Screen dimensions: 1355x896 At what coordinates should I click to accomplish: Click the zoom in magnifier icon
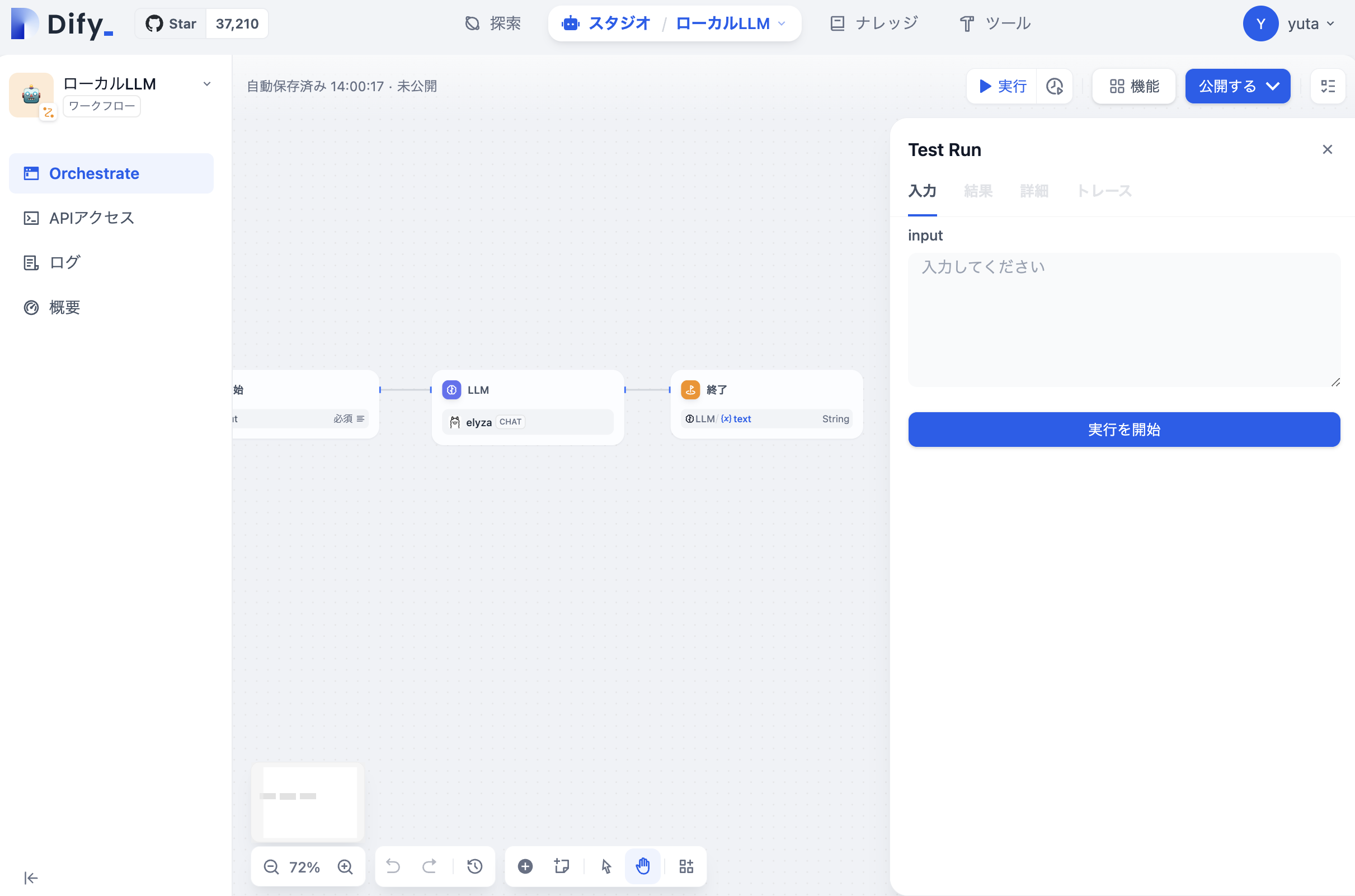pos(345,867)
